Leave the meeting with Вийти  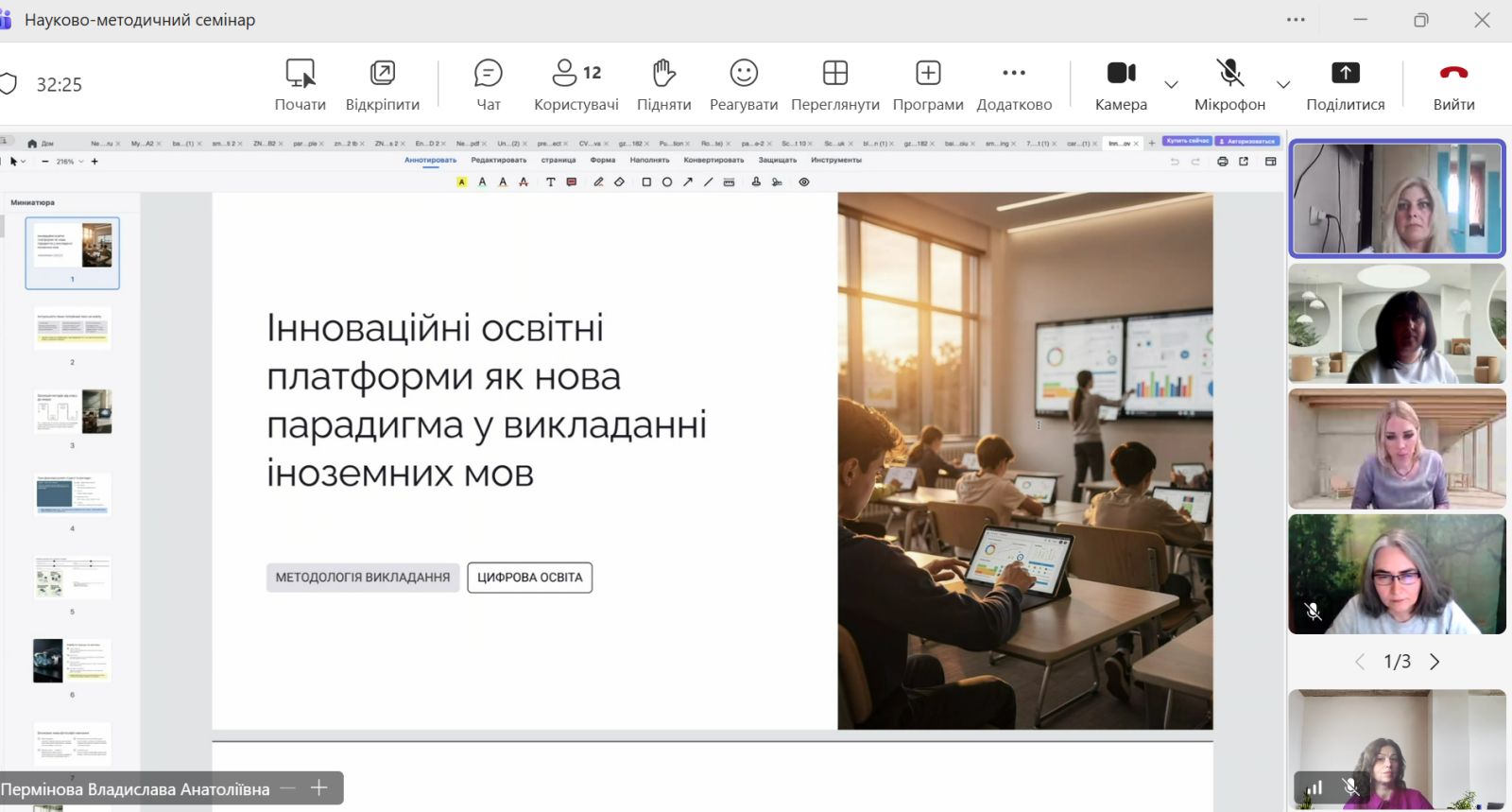pyautogui.click(x=1453, y=85)
